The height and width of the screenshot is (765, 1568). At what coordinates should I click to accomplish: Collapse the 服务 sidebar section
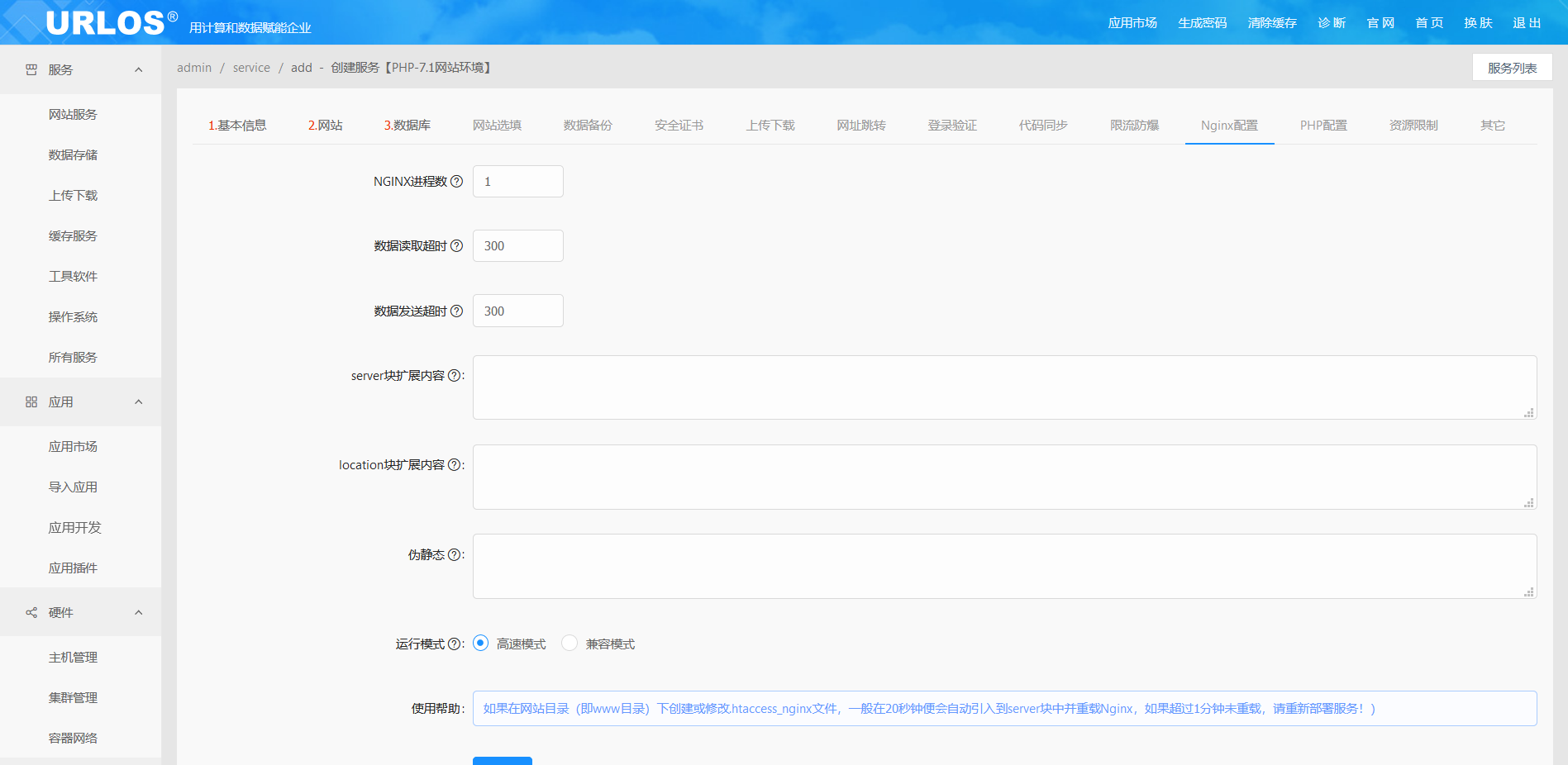[x=138, y=70]
